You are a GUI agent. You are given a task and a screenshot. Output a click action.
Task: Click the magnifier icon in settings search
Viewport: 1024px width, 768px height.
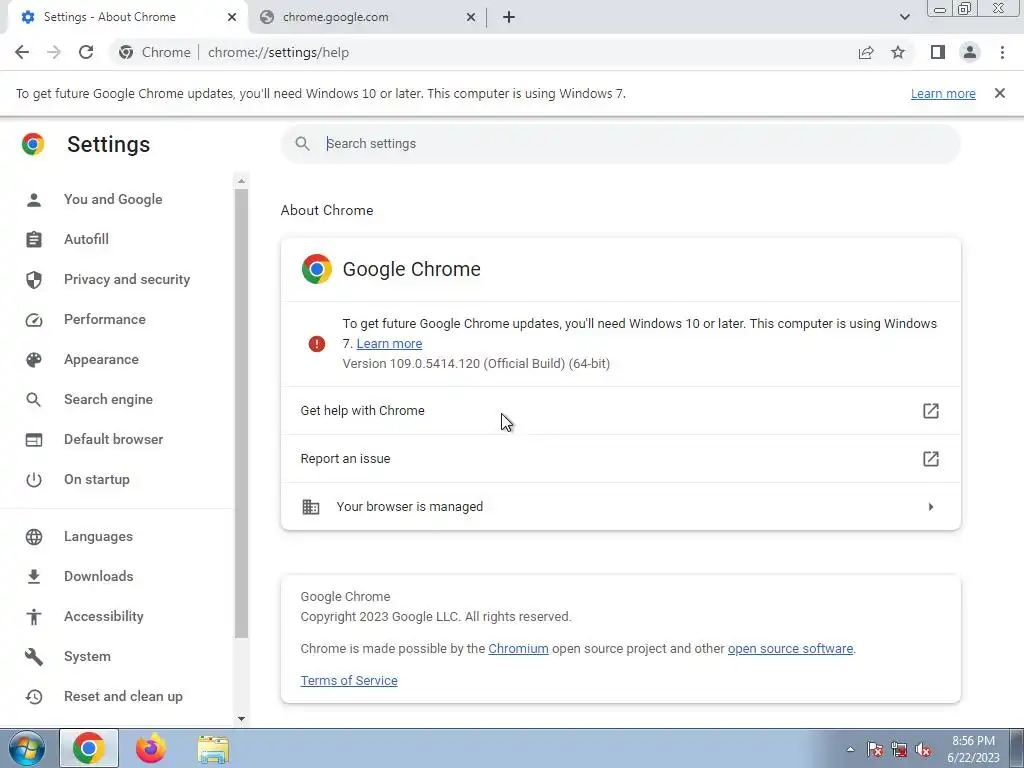tap(302, 144)
